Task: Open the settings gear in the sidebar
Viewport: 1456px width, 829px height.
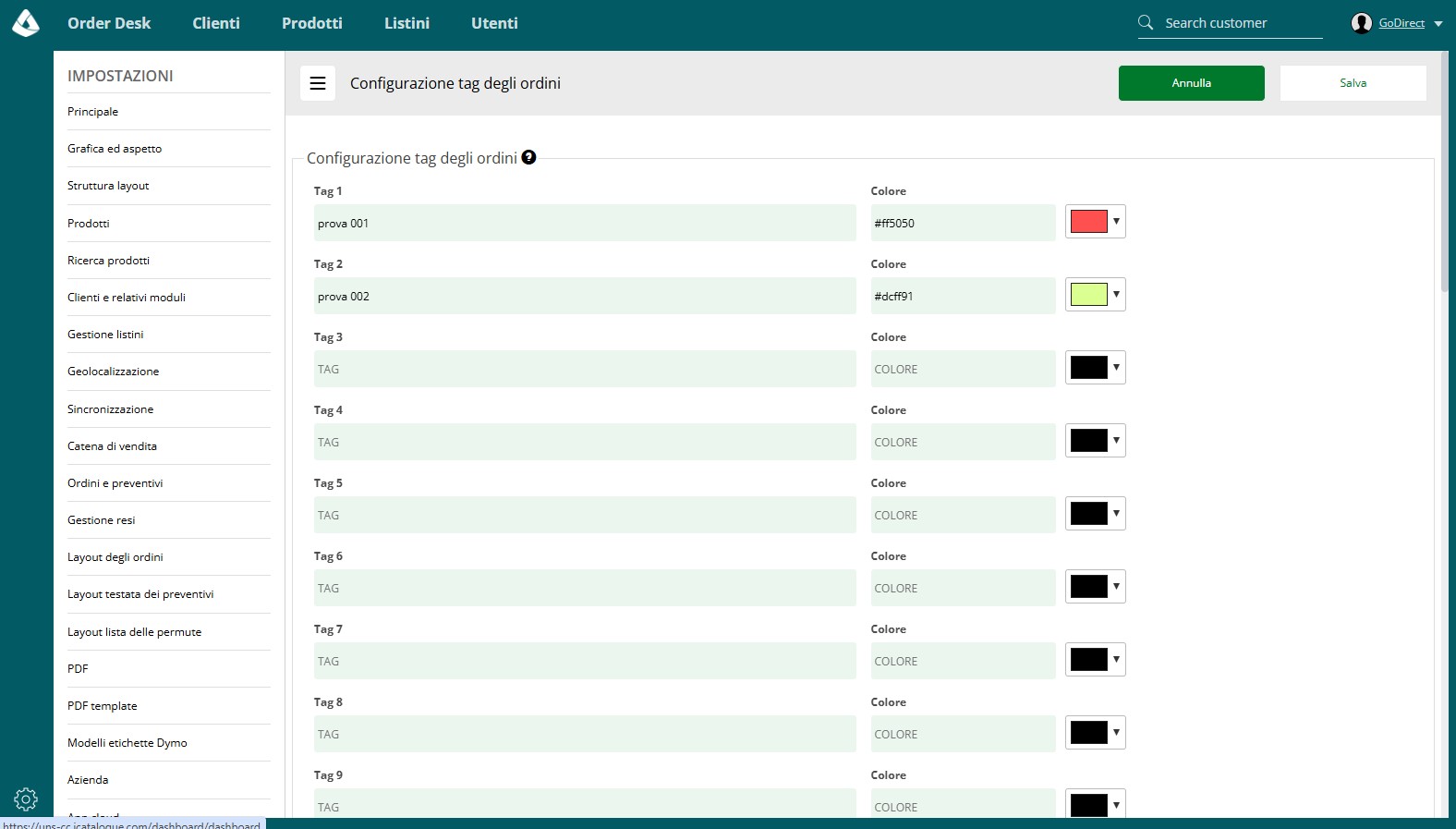Action: pyautogui.click(x=26, y=799)
